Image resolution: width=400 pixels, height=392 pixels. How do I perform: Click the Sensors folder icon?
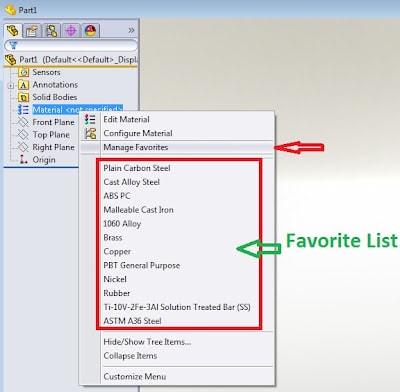(23, 72)
